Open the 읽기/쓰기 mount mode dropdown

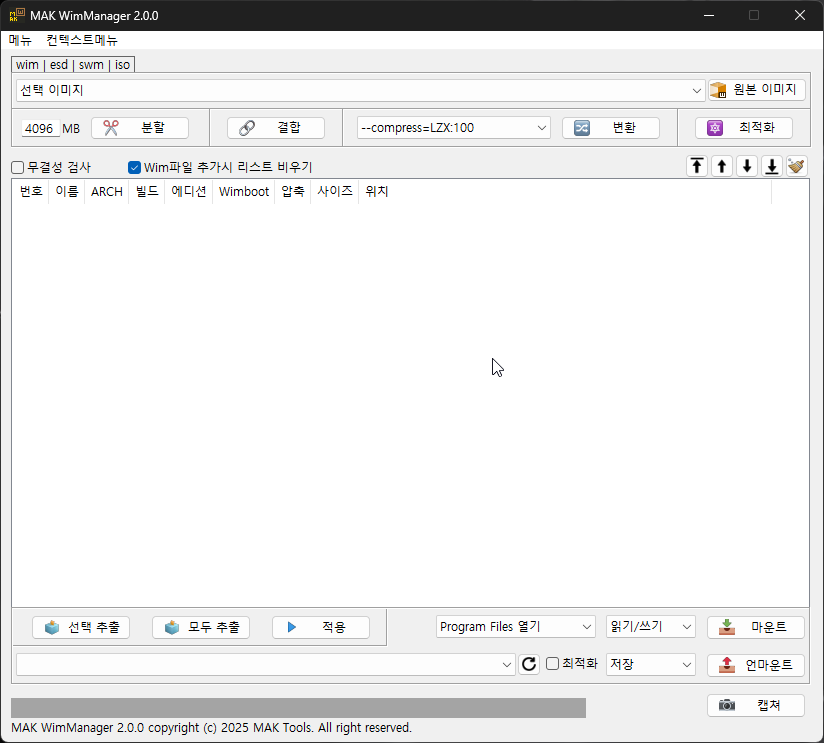[651, 627]
